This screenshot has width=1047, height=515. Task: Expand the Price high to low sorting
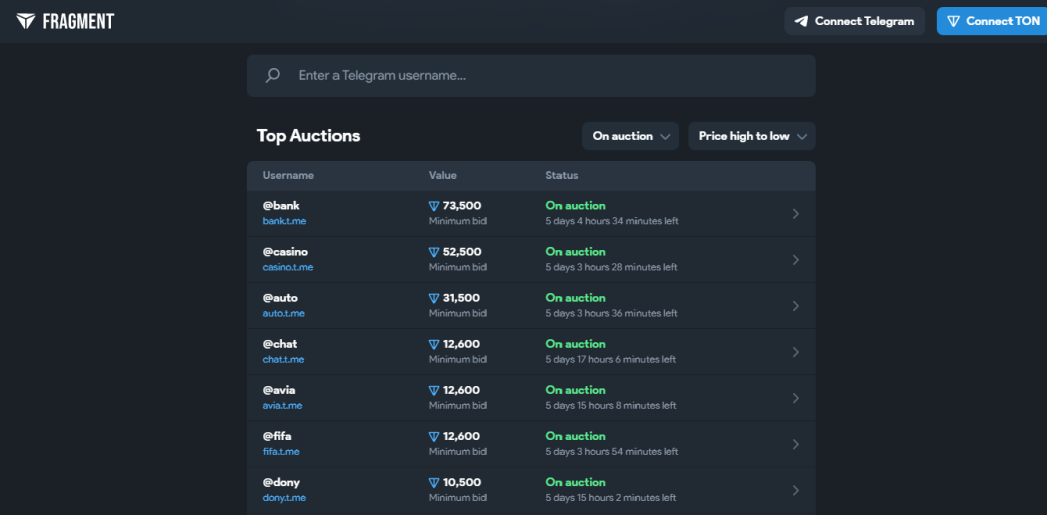[752, 136]
